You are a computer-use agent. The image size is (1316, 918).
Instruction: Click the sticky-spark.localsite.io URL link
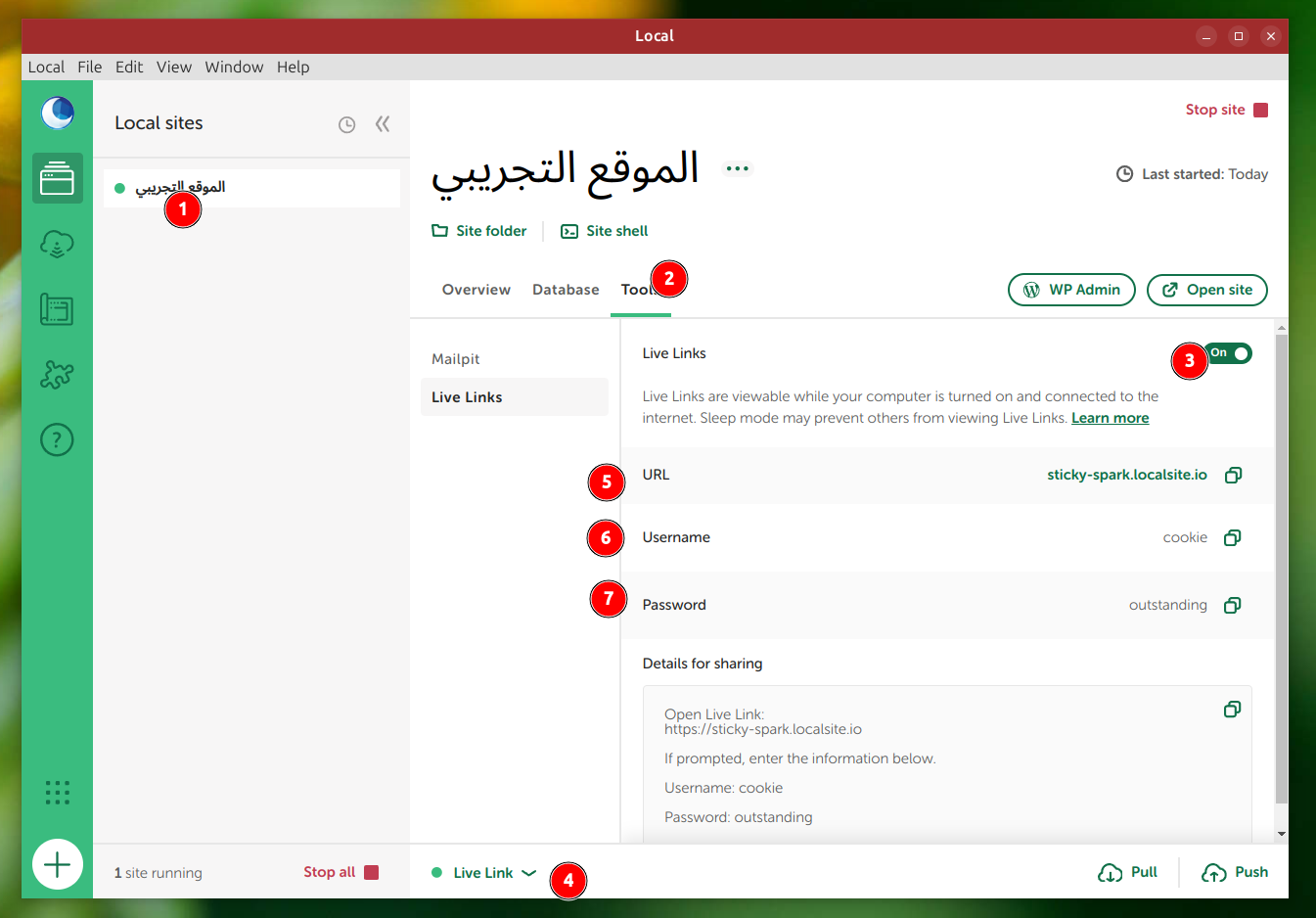pyautogui.click(x=1127, y=475)
